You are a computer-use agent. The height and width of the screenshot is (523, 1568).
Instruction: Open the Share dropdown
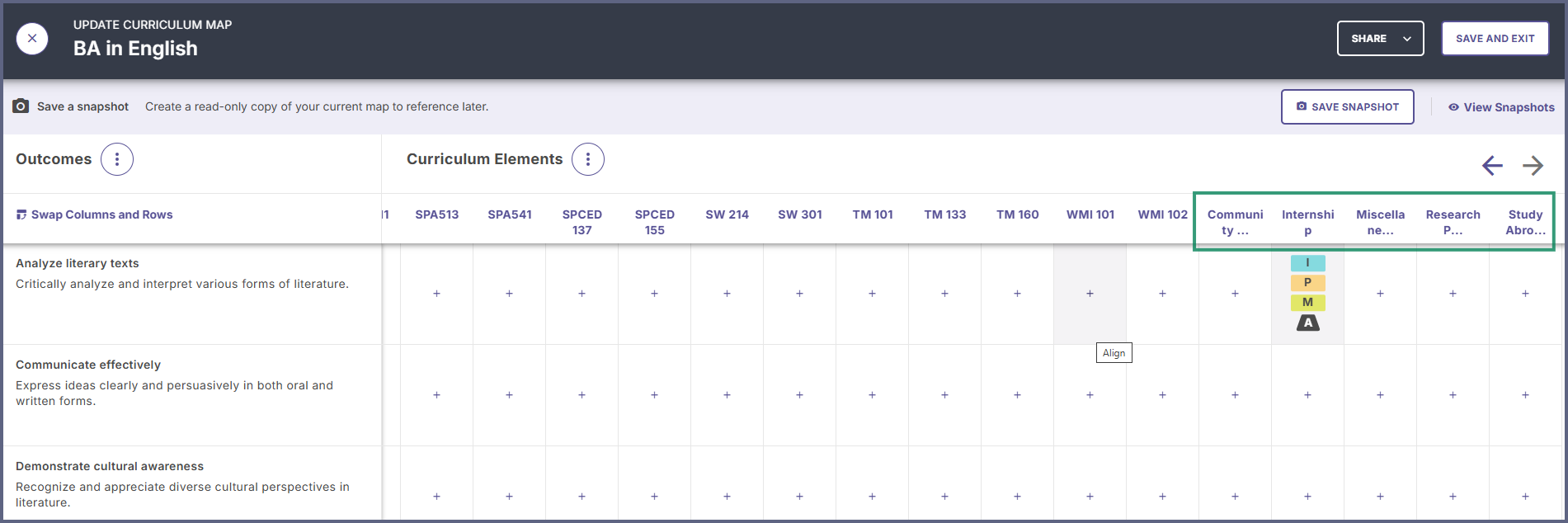1380,39
